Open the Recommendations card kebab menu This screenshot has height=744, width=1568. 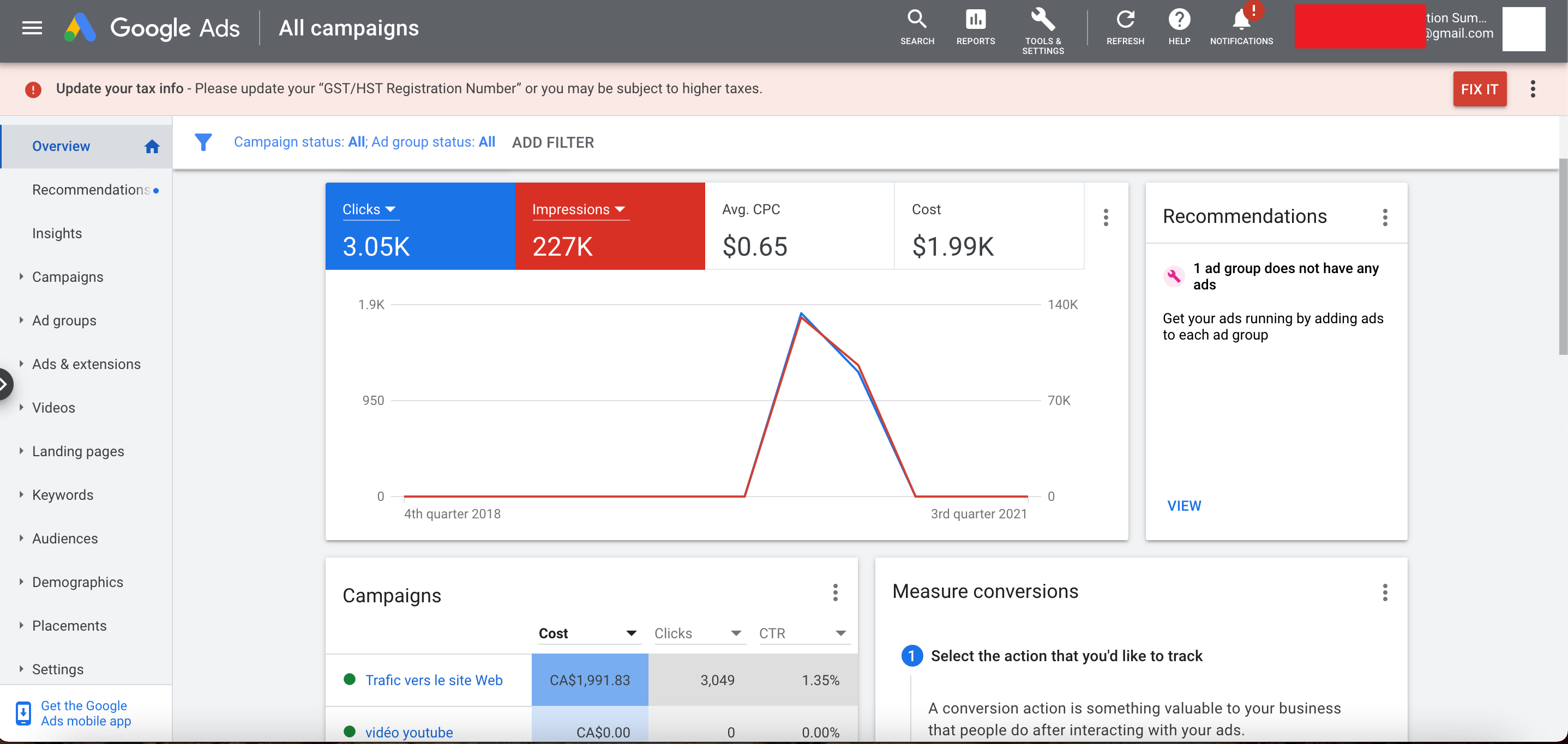1385,217
